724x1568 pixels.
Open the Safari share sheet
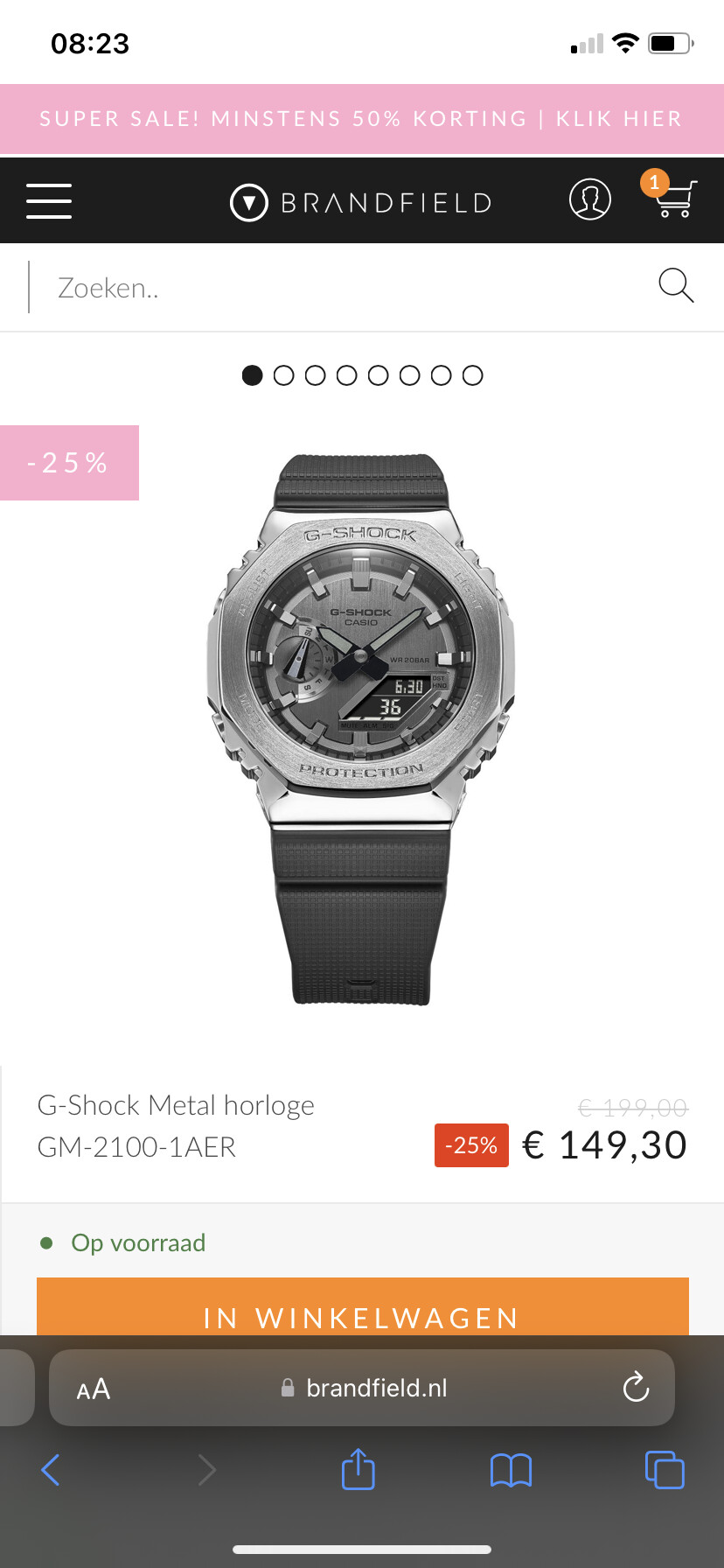tap(359, 1469)
